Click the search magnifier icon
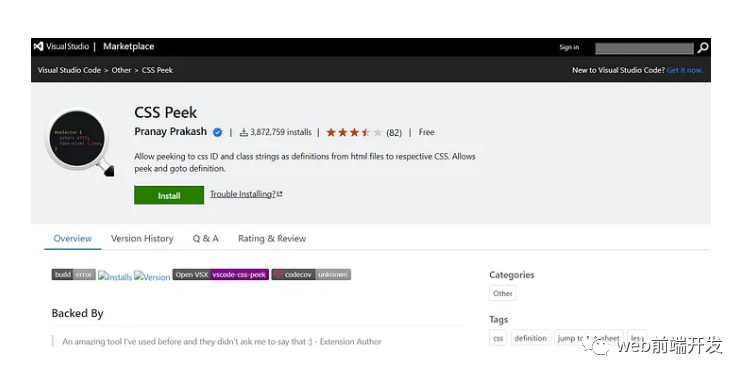This screenshot has height=377, width=746. click(703, 48)
